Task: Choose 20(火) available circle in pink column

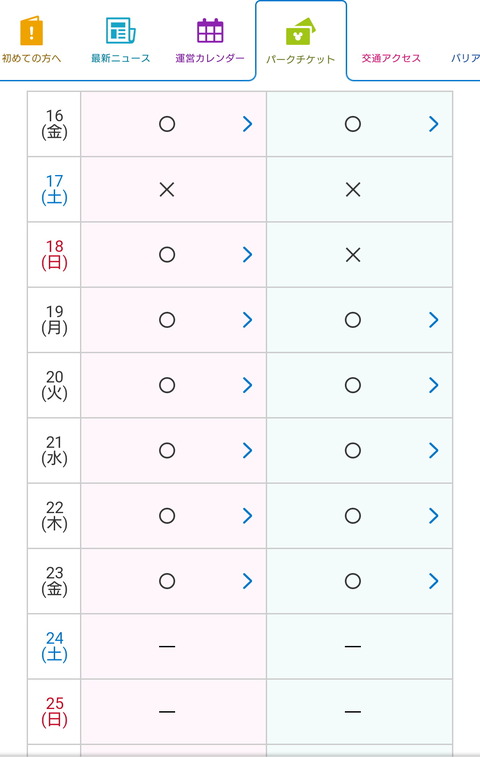Action: point(167,385)
